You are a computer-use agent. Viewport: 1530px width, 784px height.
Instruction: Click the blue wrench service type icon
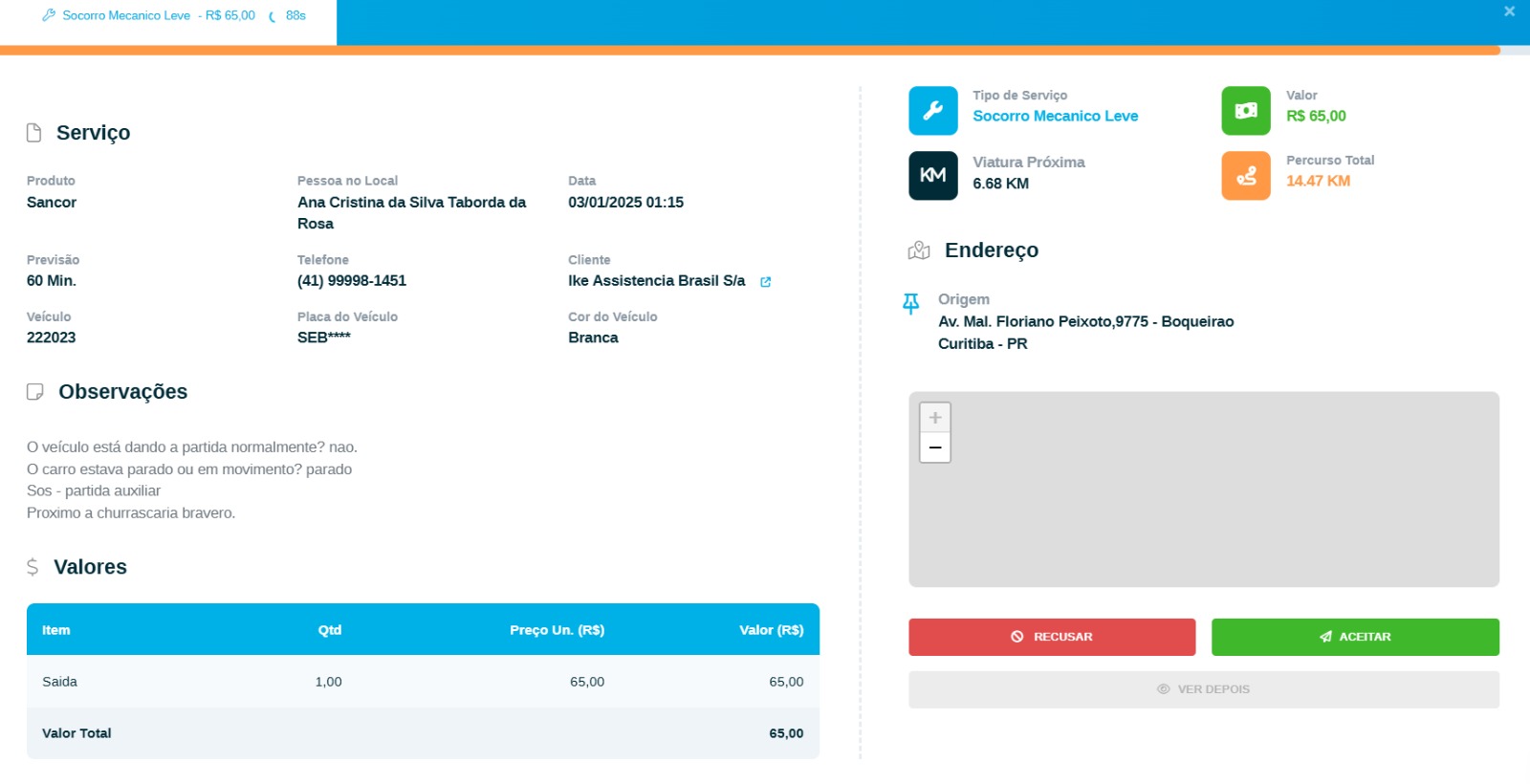pyautogui.click(x=932, y=111)
